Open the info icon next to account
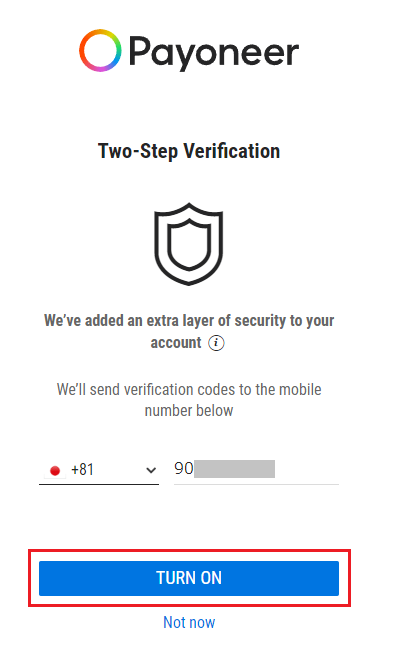 coord(216,343)
